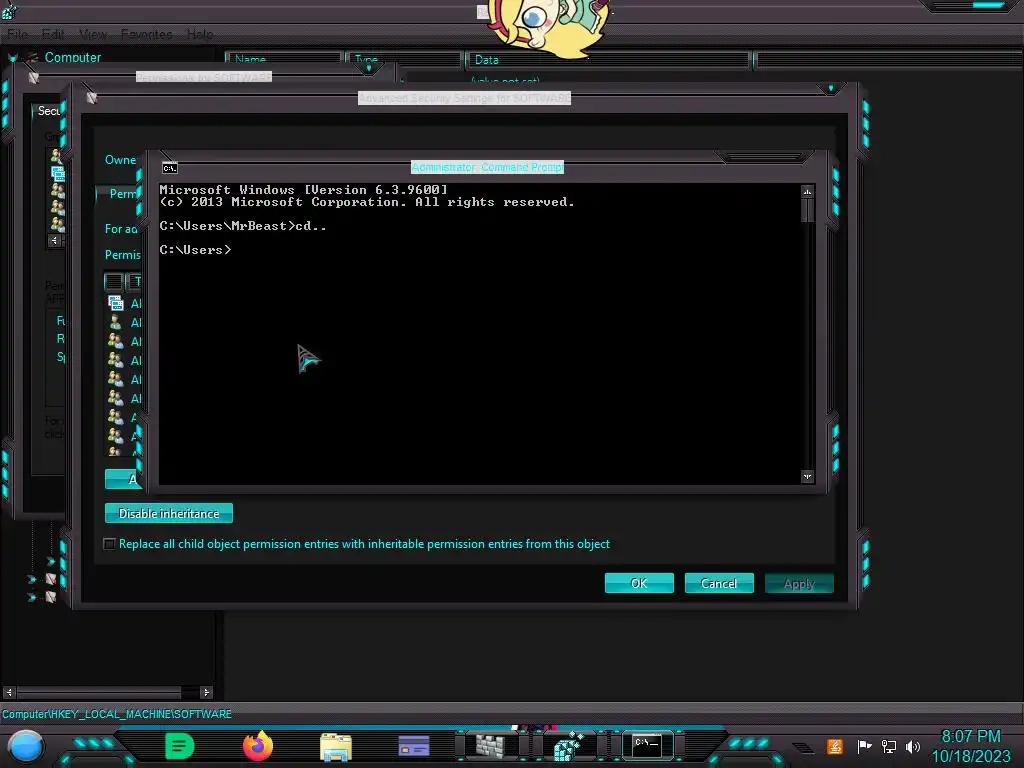
Task: Click the Start orb on the taskbar
Action: tap(25, 746)
